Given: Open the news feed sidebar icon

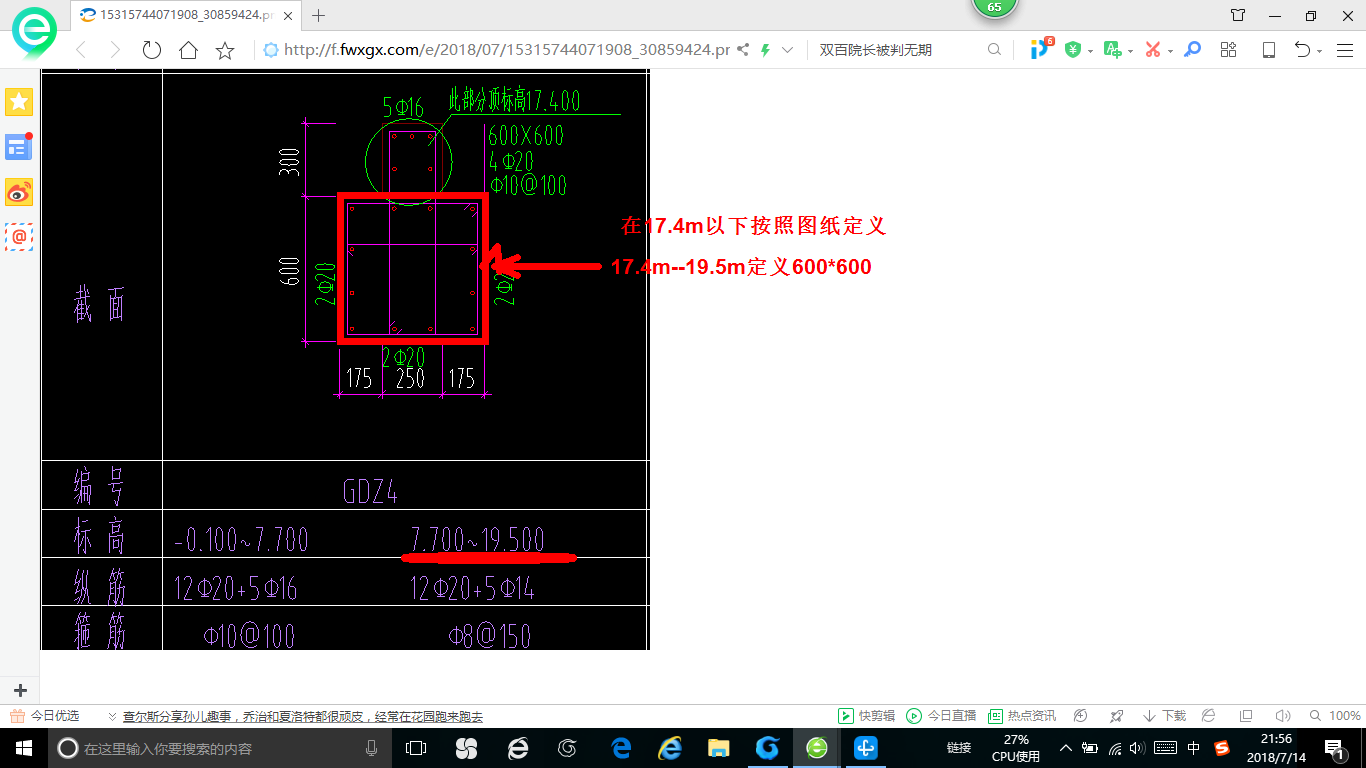Looking at the screenshot, I should (19, 147).
